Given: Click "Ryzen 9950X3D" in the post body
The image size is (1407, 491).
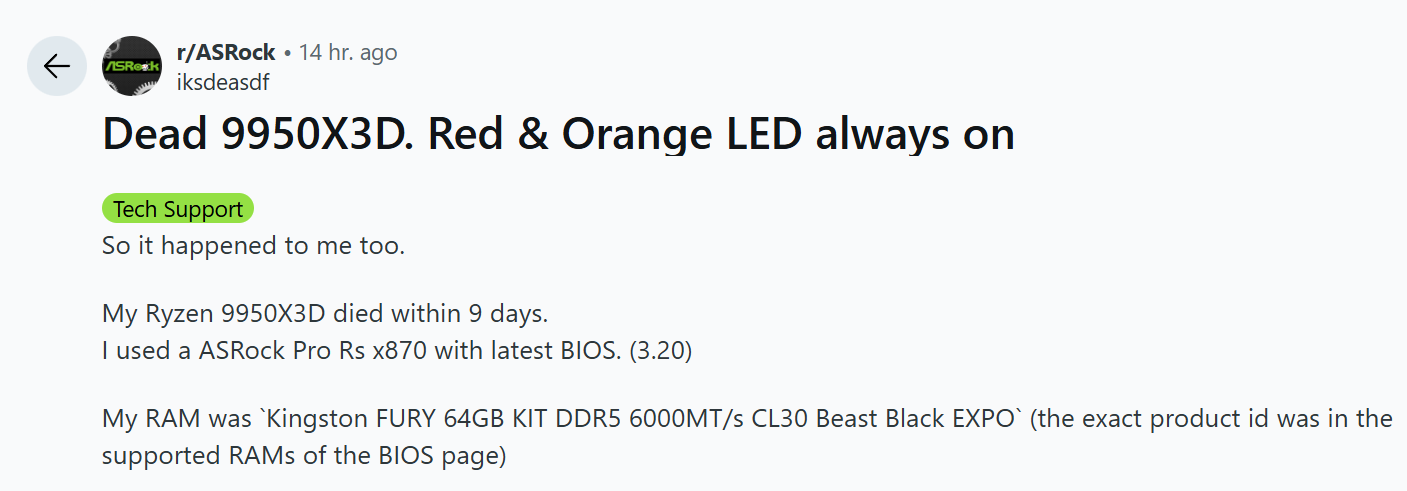Looking at the screenshot, I should [236, 313].
